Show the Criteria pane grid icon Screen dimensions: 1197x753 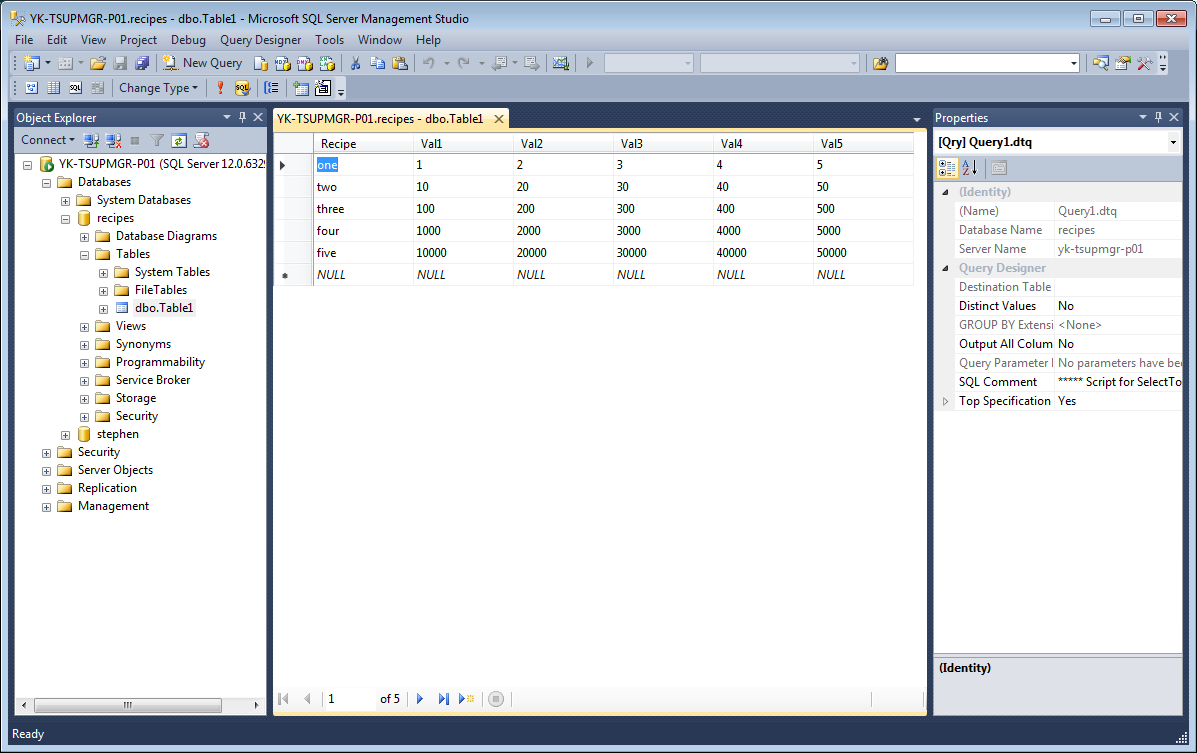(53, 88)
